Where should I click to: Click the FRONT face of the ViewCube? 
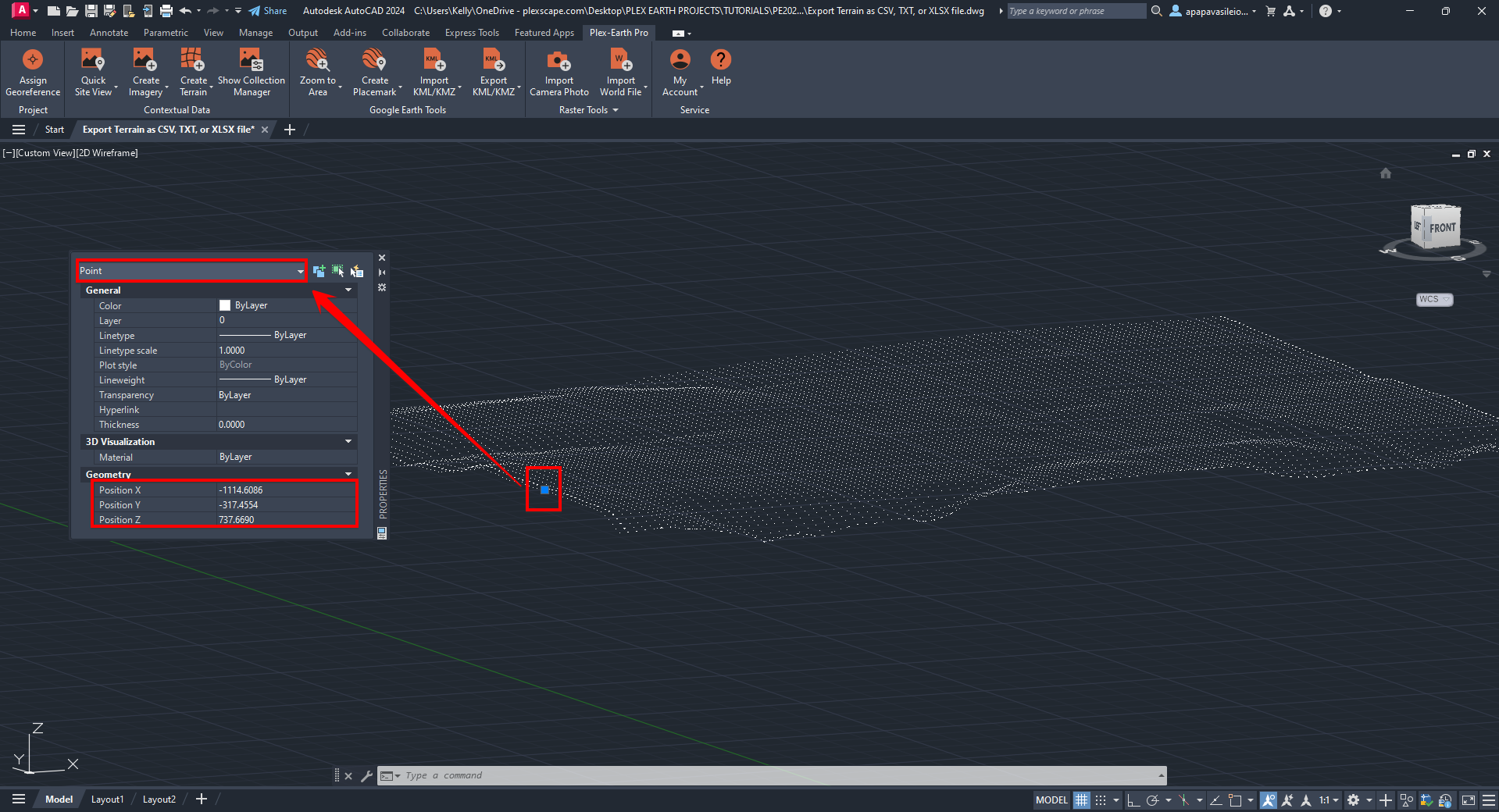tap(1442, 228)
